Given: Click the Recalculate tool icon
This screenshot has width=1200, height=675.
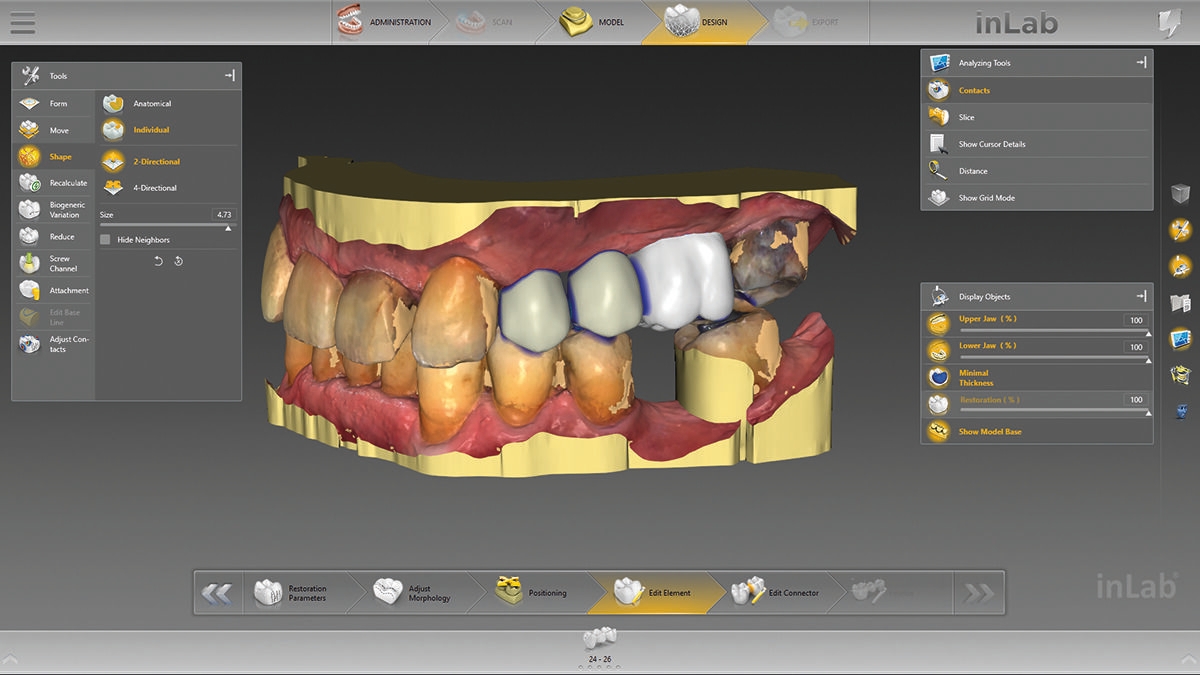Looking at the screenshot, I should [x=30, y=183].
